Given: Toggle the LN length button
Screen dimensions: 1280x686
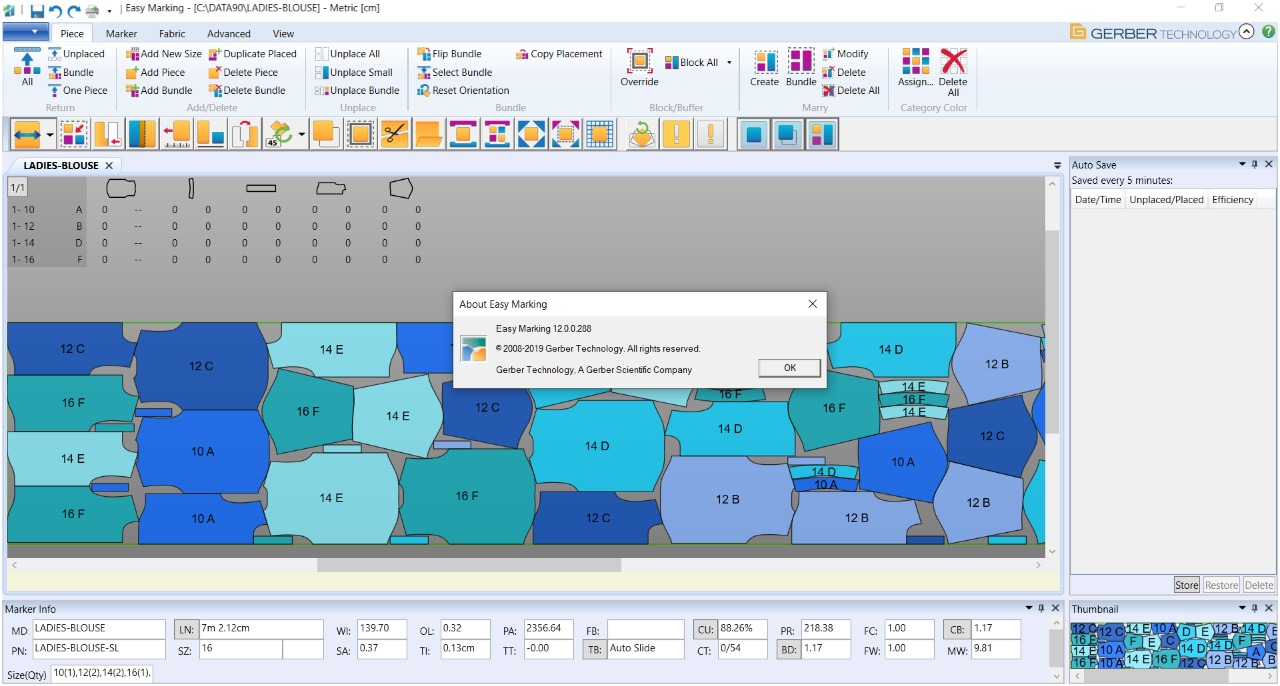Looking at the screenshot, I should 185,629.
